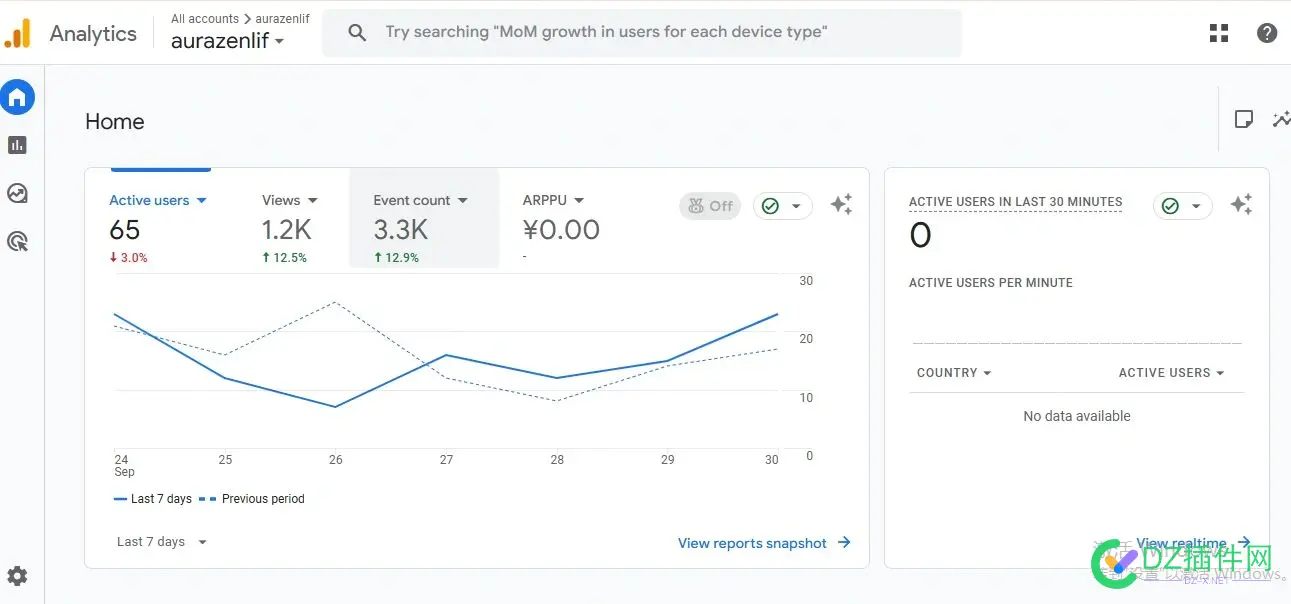Open the note icon beside Home header
This screenshot has height=604, width=1291.
click(1243, 120)
